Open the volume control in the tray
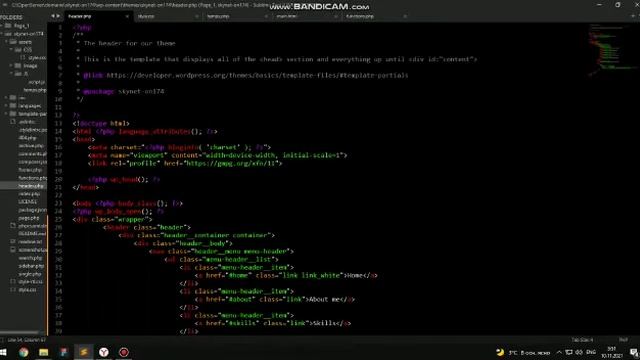The width and height of the screenshot is (640, 360). click(x=579, y=352)
